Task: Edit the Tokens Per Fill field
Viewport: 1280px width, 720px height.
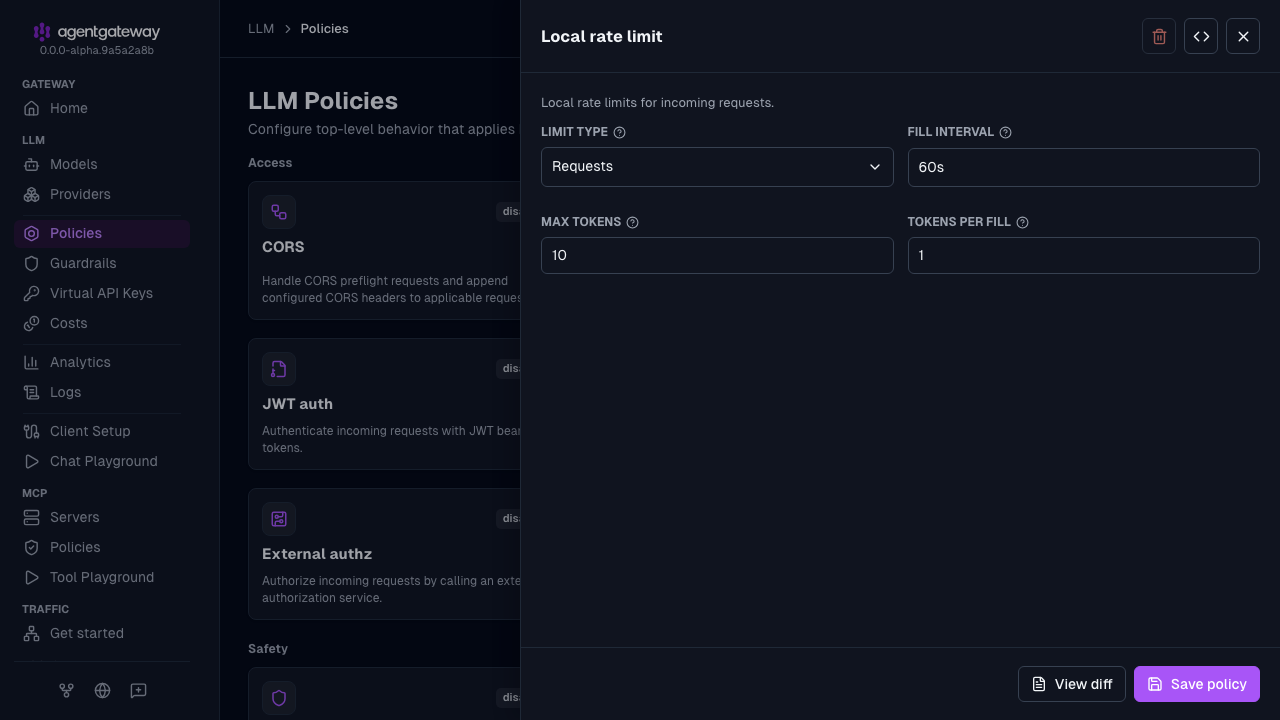Action: (x=1083, y=255)
